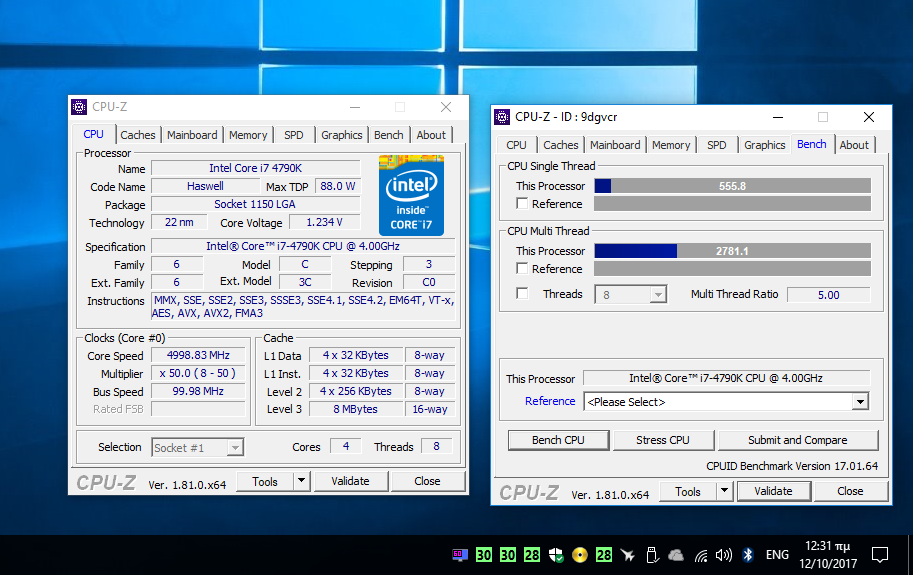
Task: Switch to Caches tab in left CPU-Z window
Action: pos(138,135)
